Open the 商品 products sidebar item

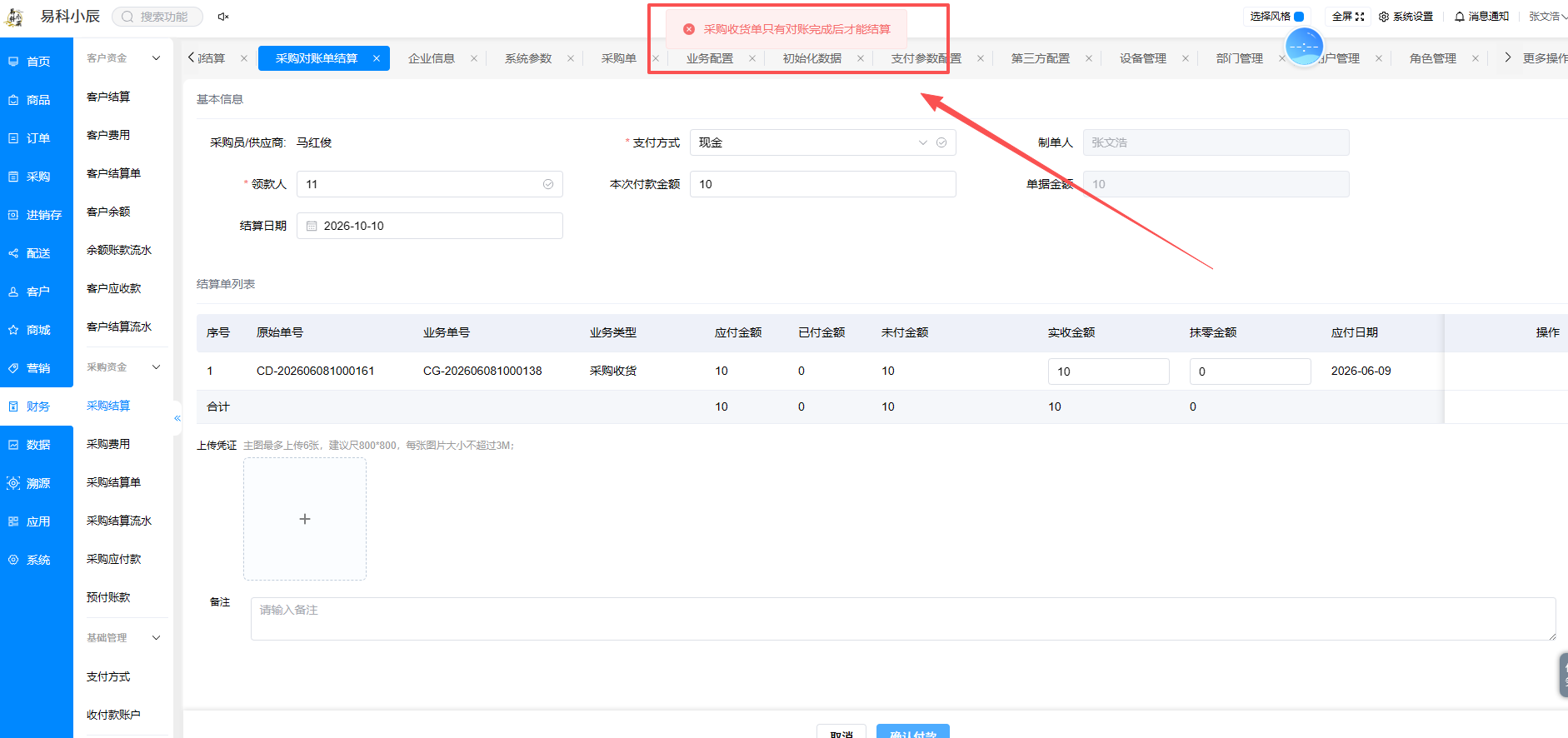(x=37, y=100)
